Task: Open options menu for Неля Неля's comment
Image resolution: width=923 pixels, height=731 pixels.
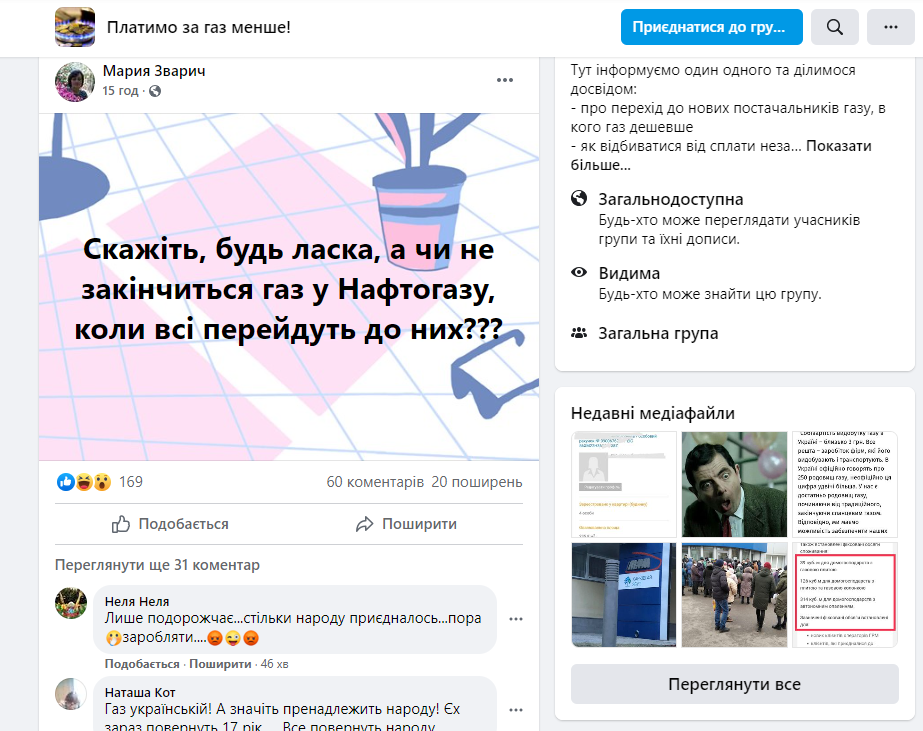Action: pos(516,619)
